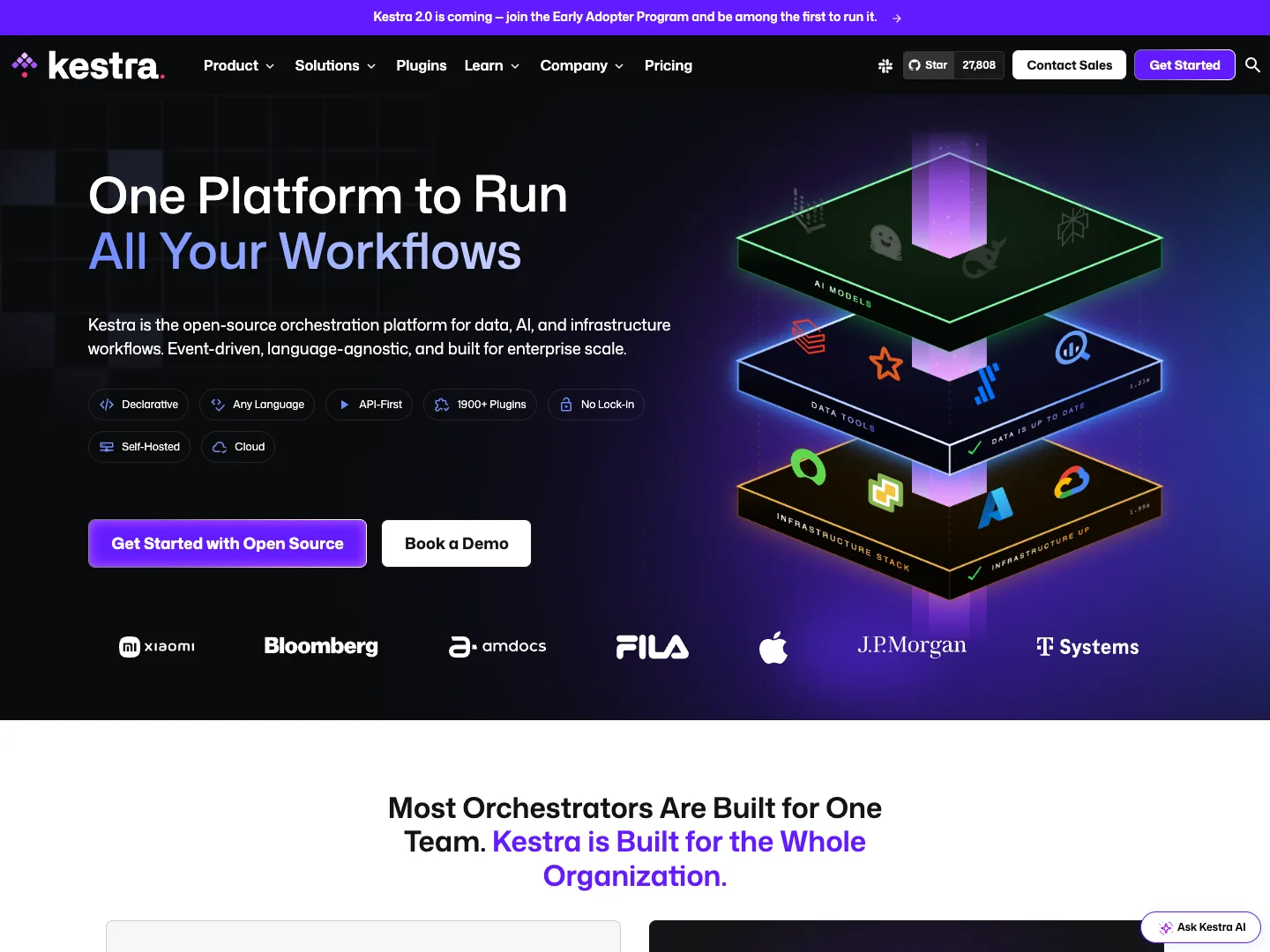Image resolution: width=1270 pixels, height=952 pixels.
Task: Click the announcement banner arrow icon
Action: [896, 18]
